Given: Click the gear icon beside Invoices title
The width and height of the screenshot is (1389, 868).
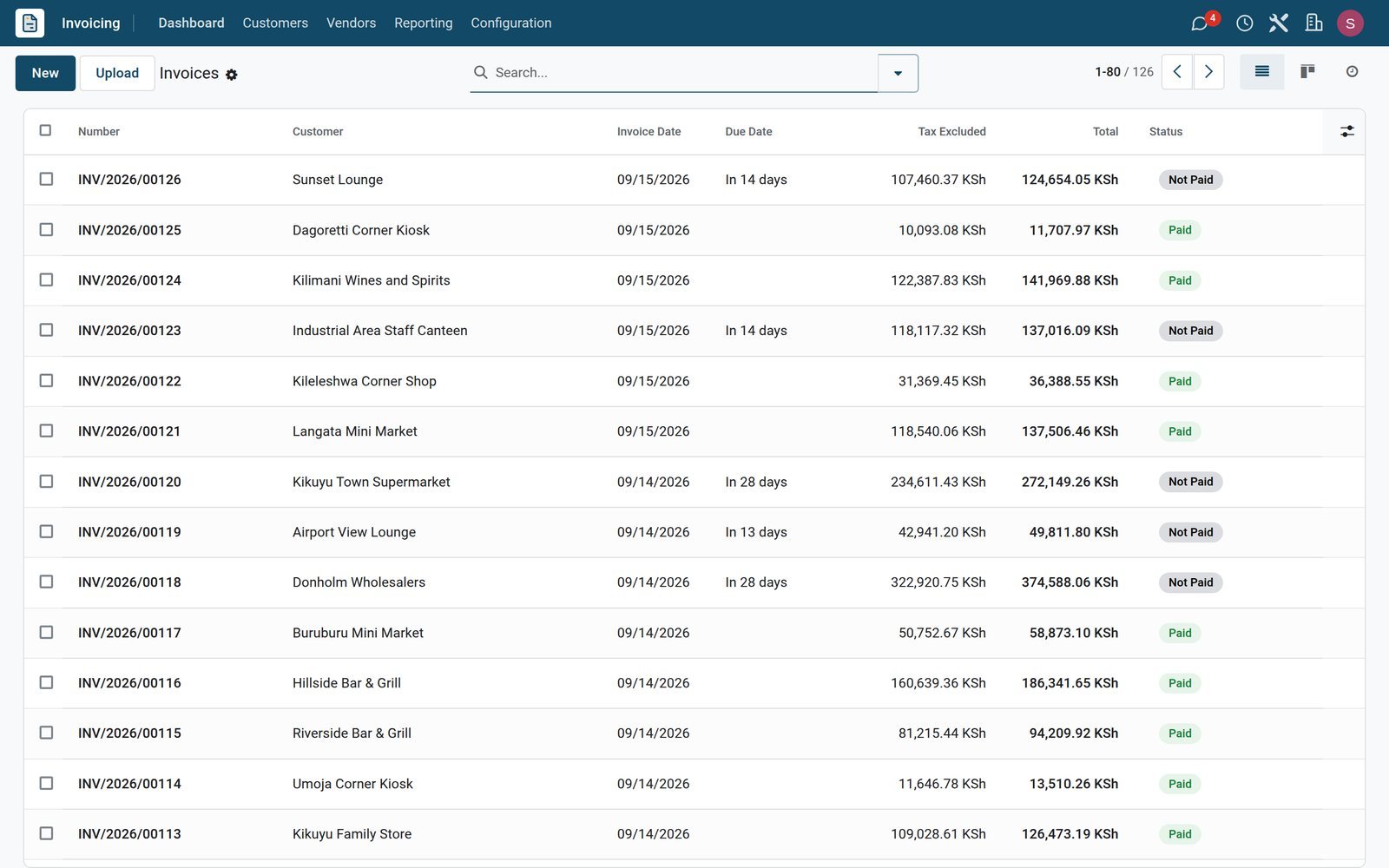Looking at the screenshot, I should coord(232,75).
